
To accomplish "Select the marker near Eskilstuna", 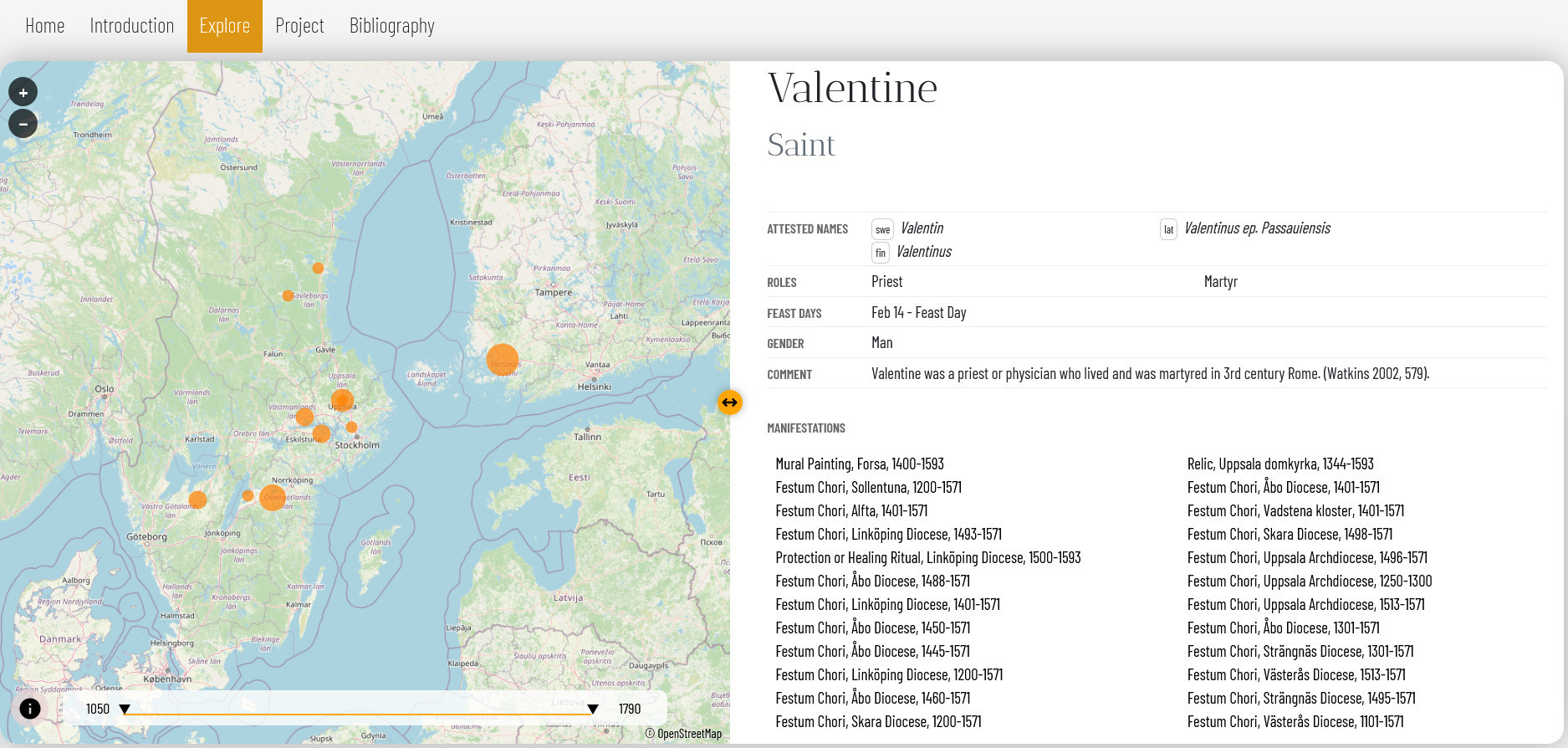I will pyautogui.click(x=321, y=433).
